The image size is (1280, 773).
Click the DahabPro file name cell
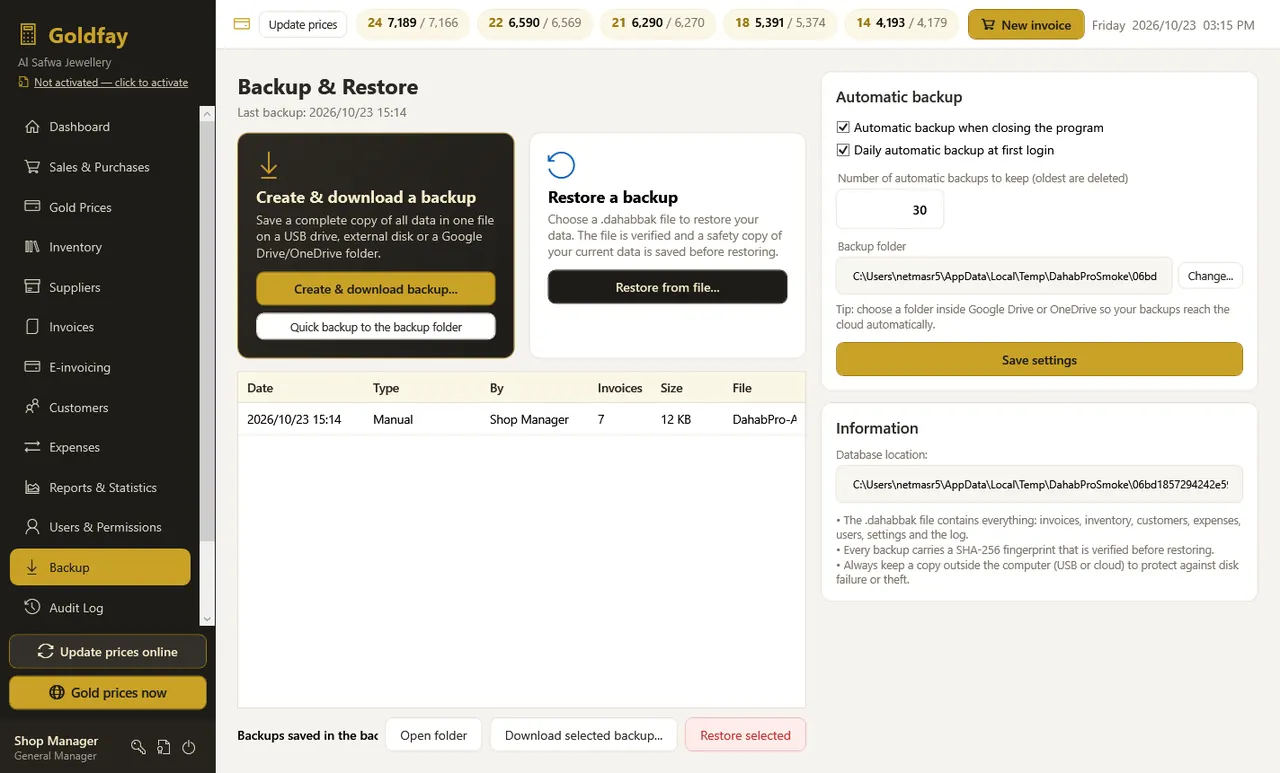pyautogui.click(x=765, y=420)
